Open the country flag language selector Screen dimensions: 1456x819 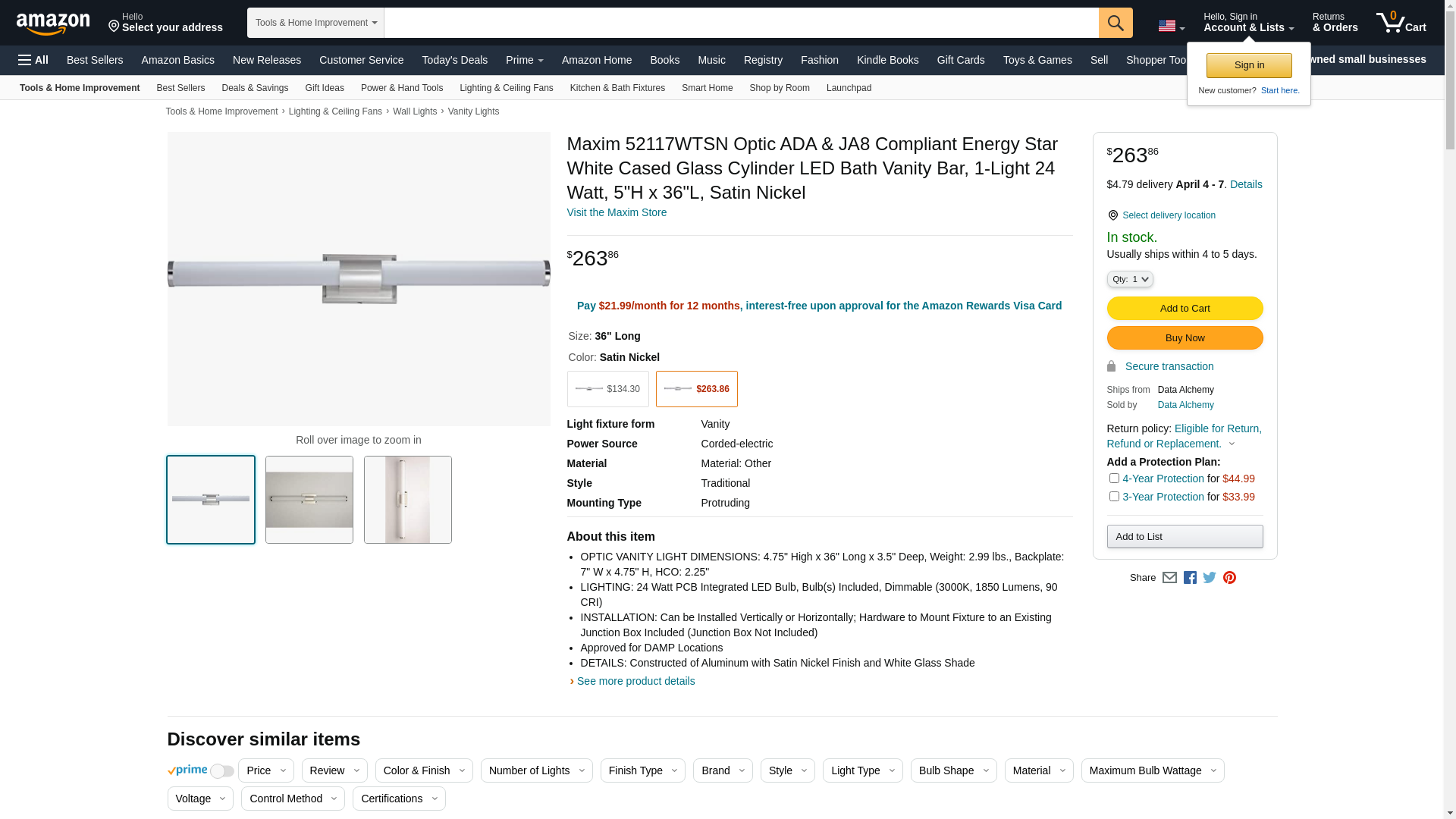[1171, 27]
